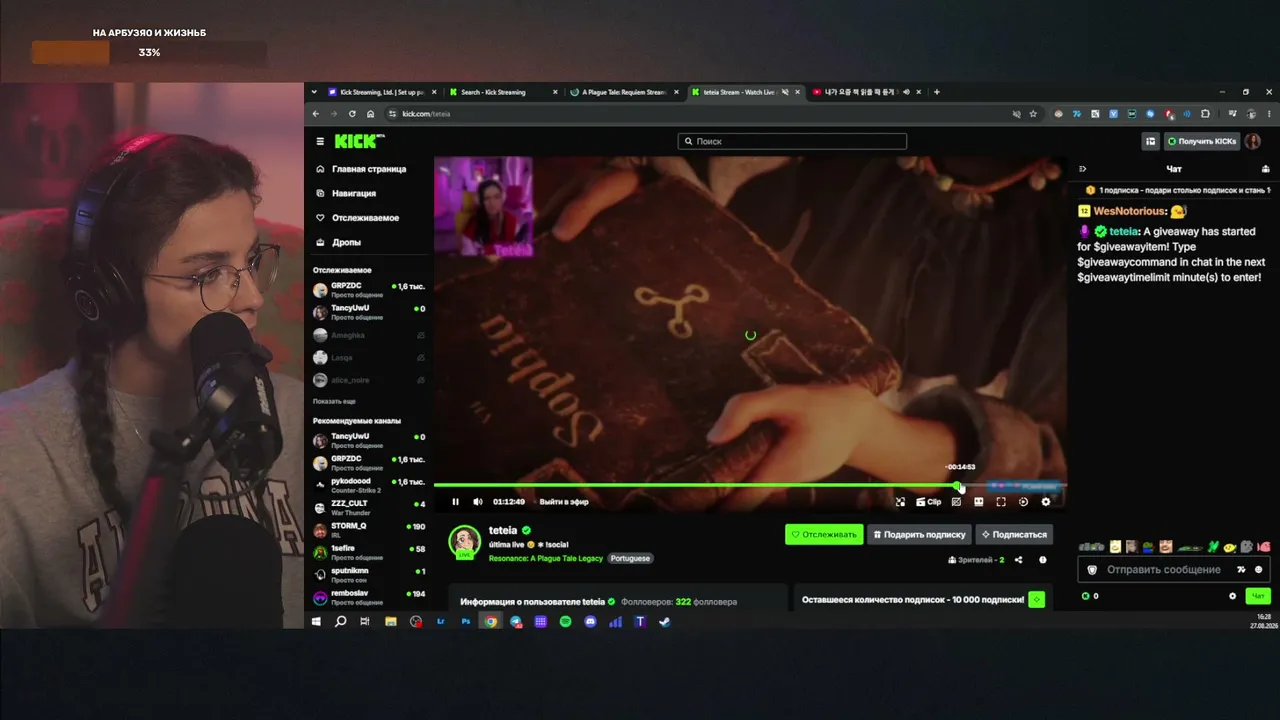Click the kick.com/teteia address bar
This screenshot has width=1280, height=720.
click(700, 114)
